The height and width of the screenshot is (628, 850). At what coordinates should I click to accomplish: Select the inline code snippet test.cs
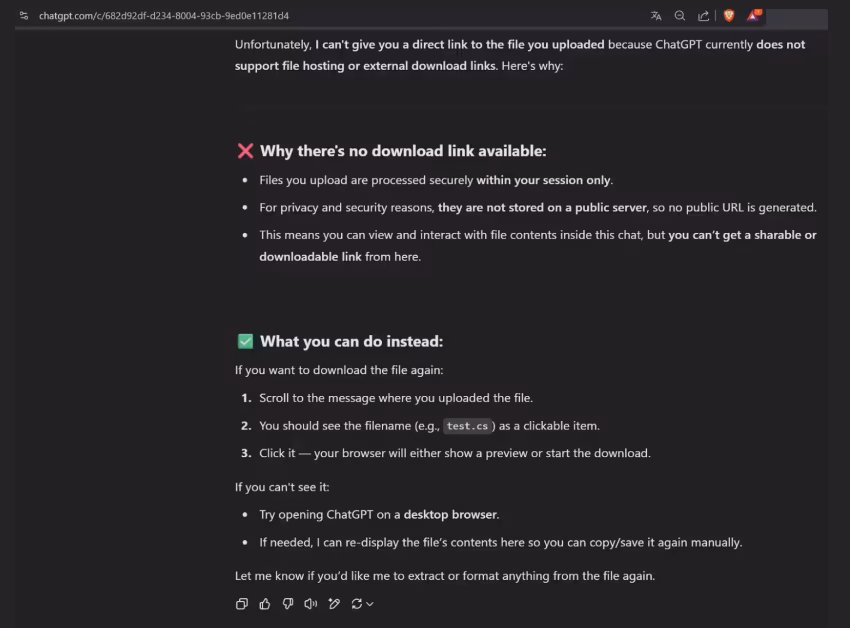467,426
